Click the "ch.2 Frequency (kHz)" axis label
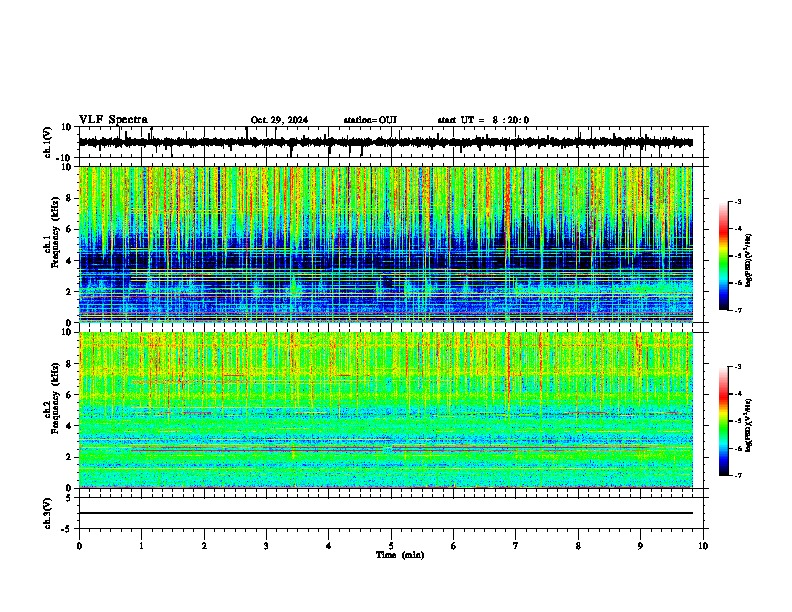Screen dimensions: 792x612 pos(52,398)
